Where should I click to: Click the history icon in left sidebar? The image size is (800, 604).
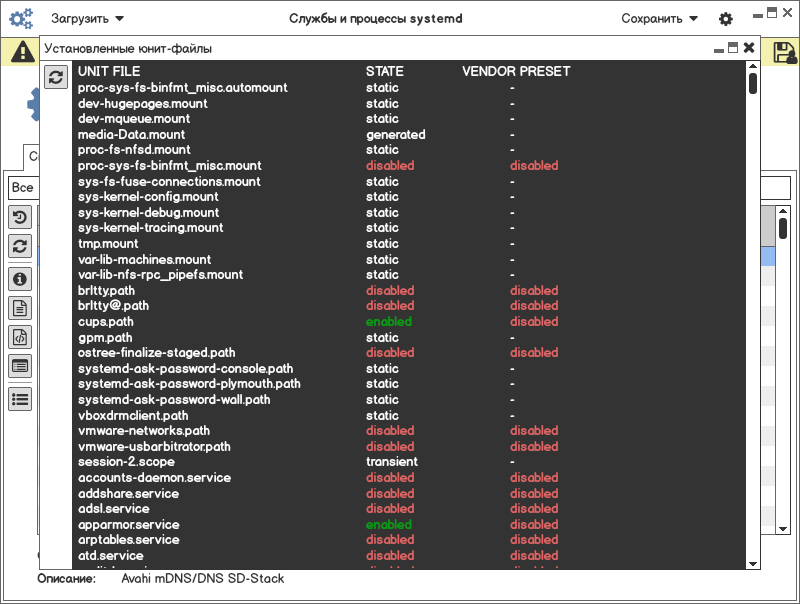point(20,217)
